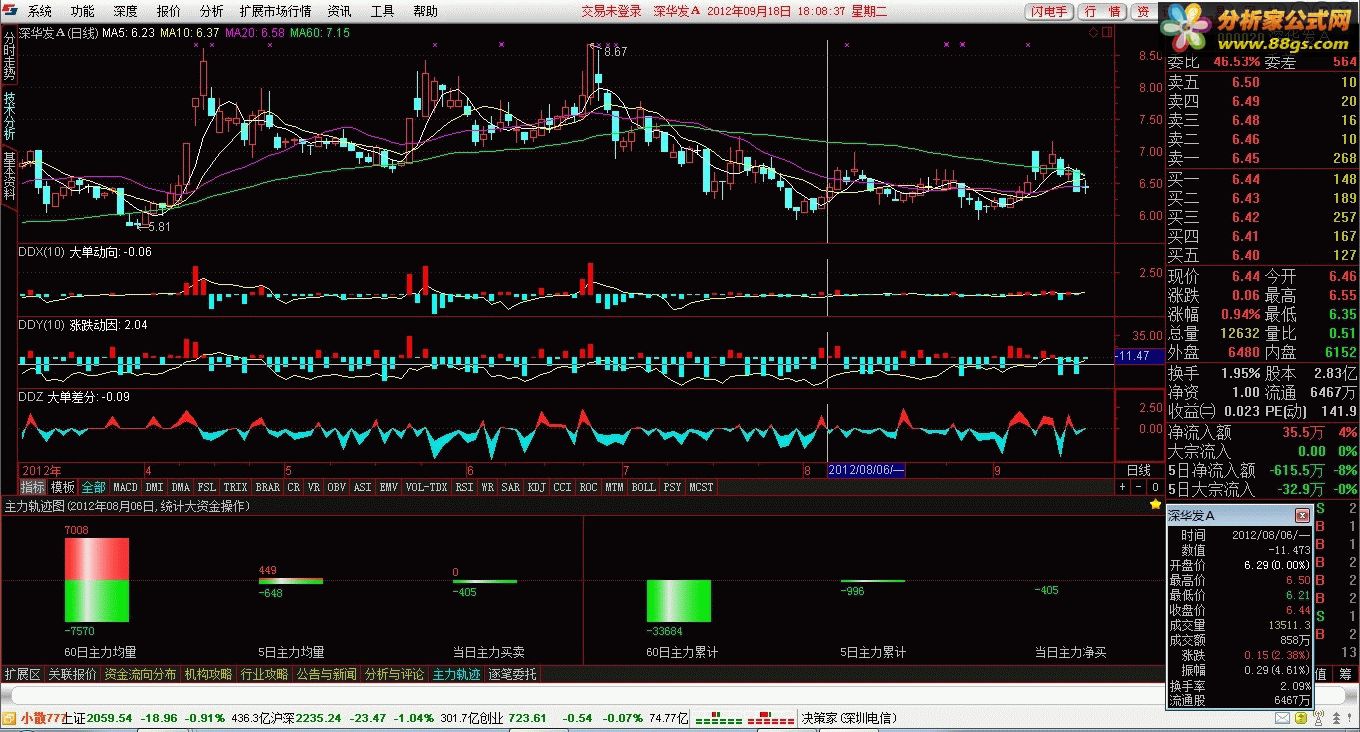Select the ROC indicator
This screenshot has height=732, width=1360.
pyautogui.click(x=588, y=487)
